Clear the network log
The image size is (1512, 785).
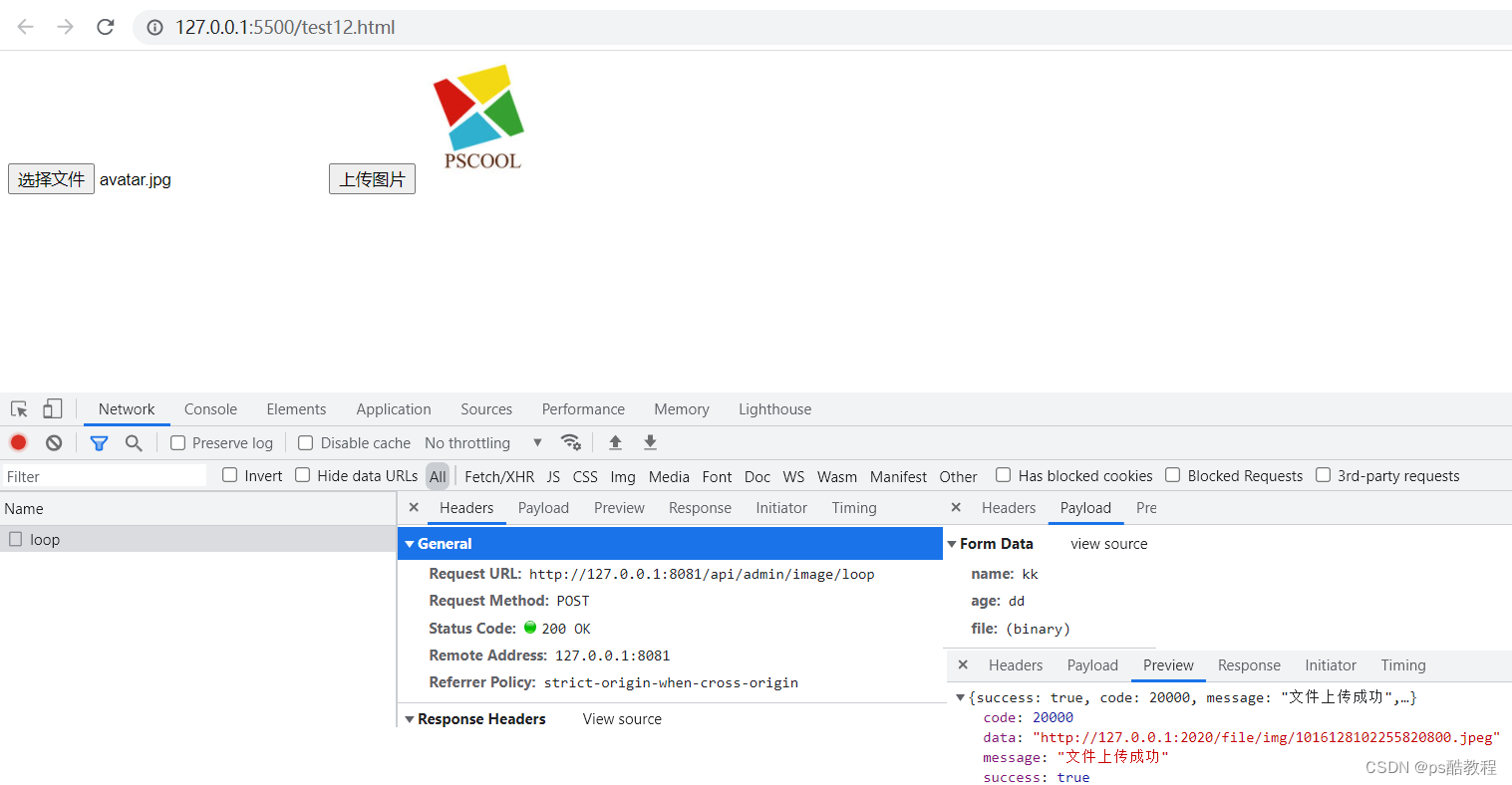pyautogui.click(x=54, y=443)
